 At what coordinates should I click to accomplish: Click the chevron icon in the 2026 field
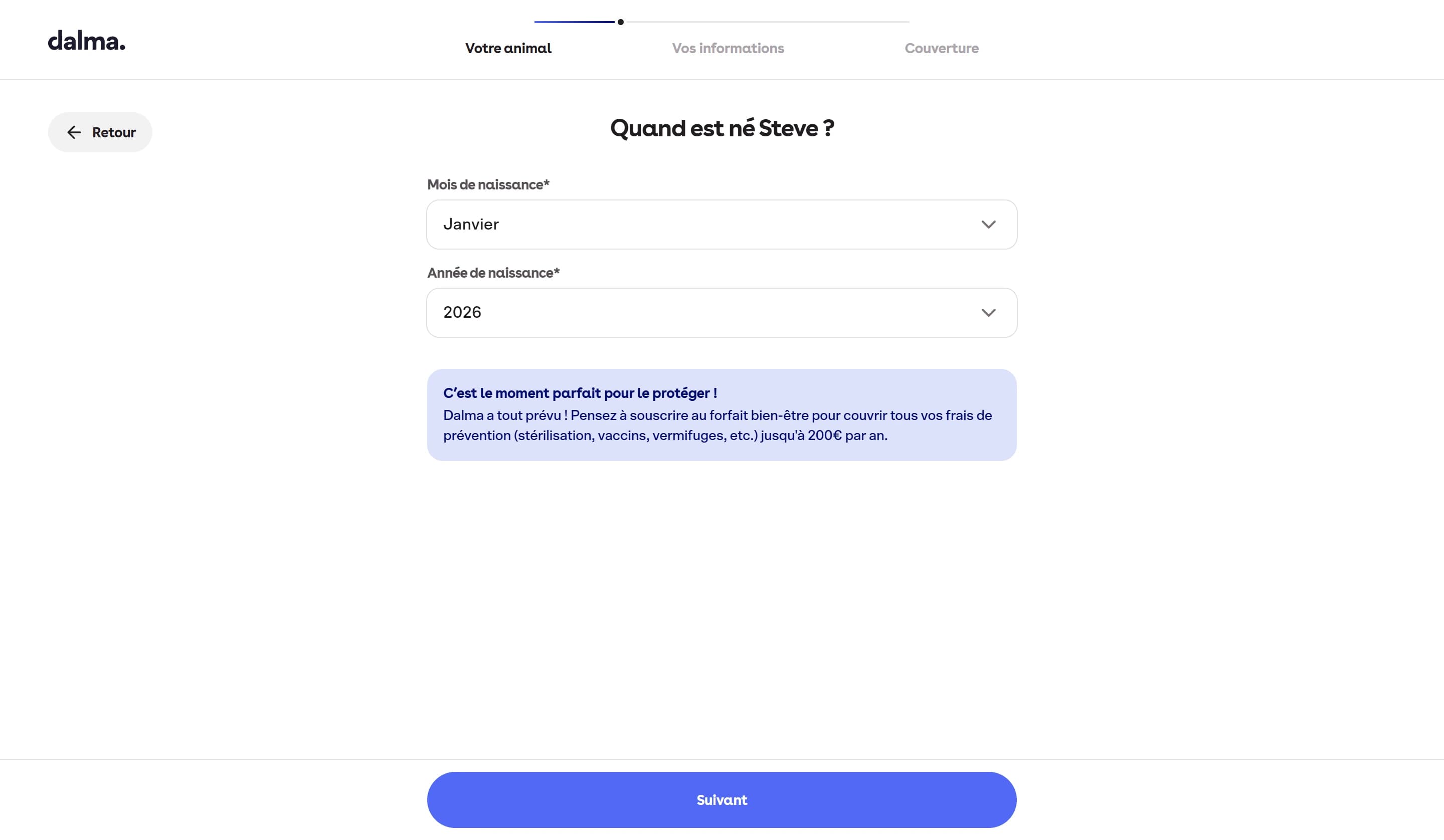tap(988, 313)
